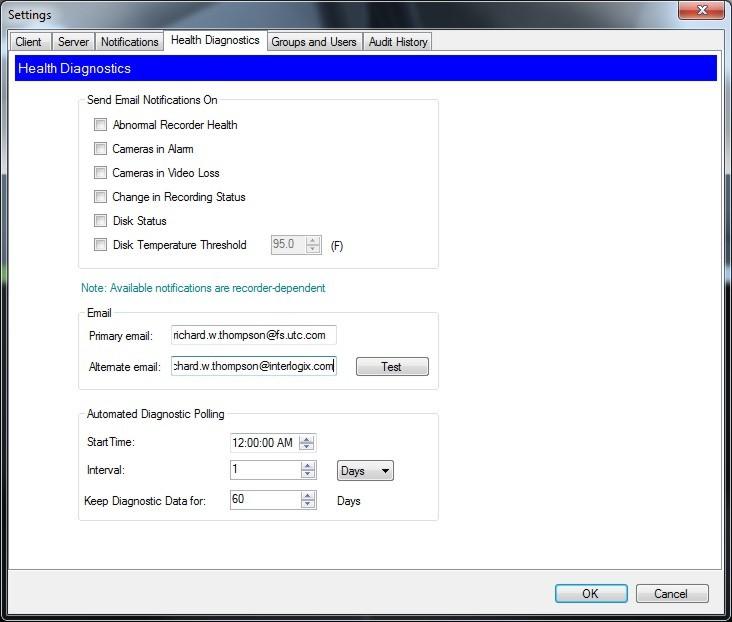Click the Health Diagnostics blue header
The width and height of the screenshot is (732, 622).
pos(366,68)
